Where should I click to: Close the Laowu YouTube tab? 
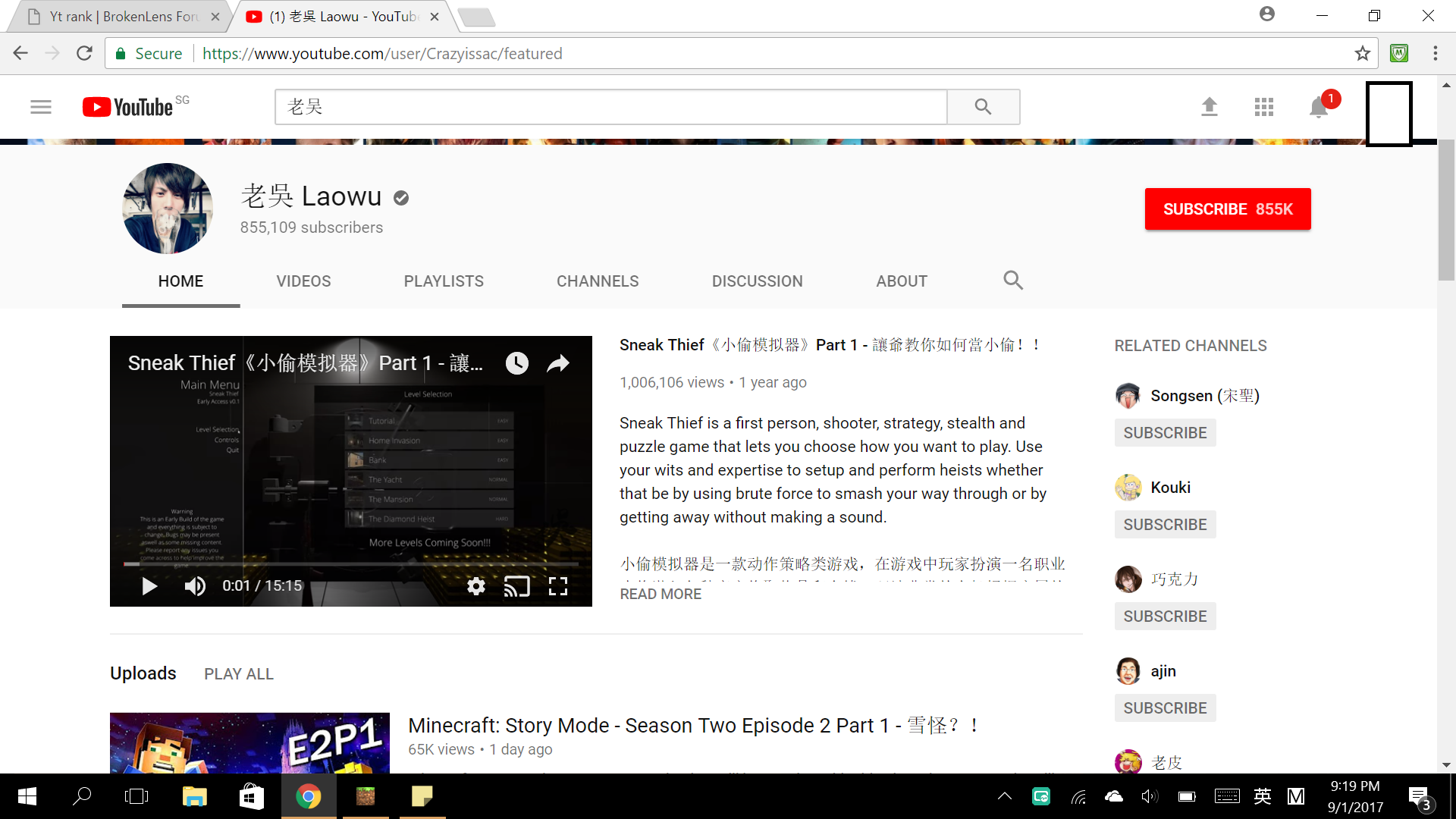pos(435,17)
